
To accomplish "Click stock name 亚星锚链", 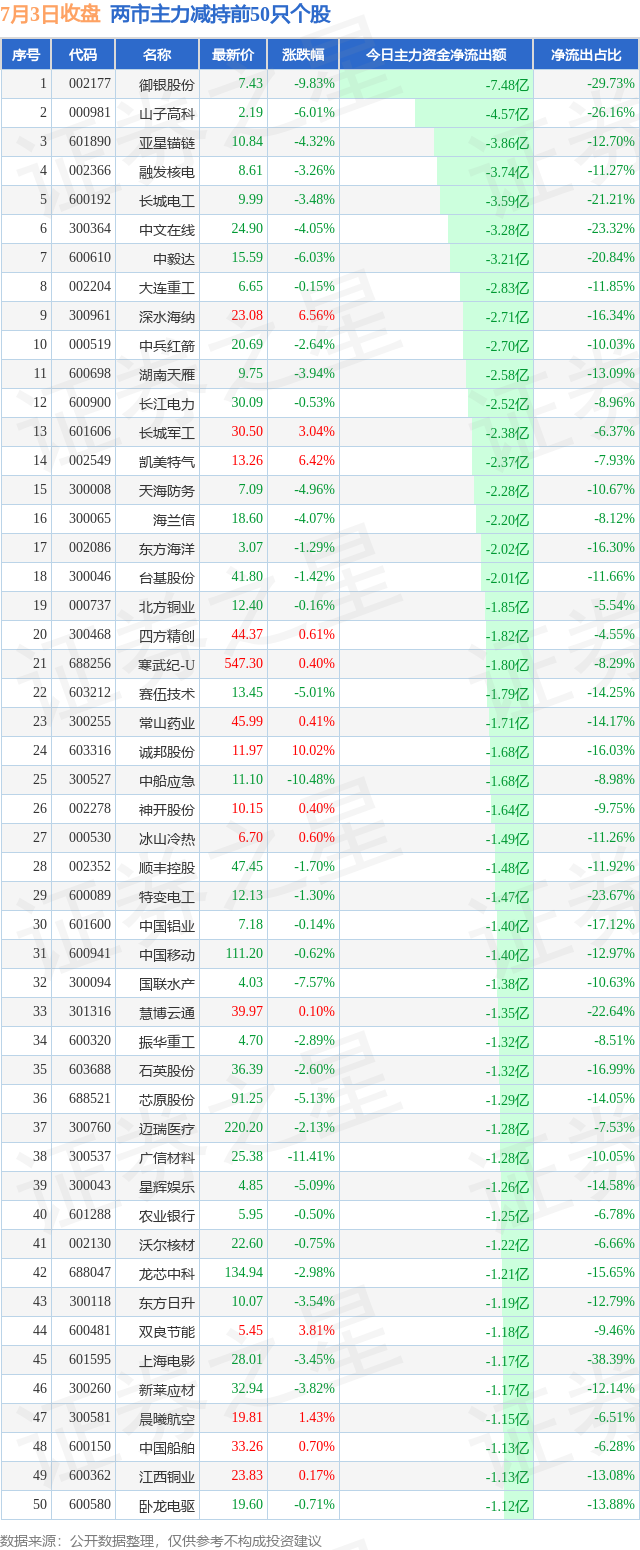I will 167,142.
